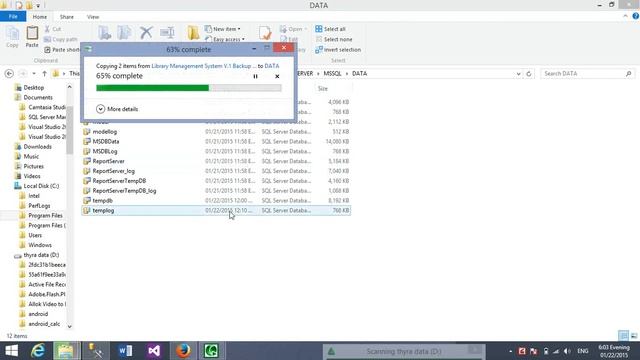640x360 pixels.
Task: Click the Help question mark icon
Action: coord(636,16)
